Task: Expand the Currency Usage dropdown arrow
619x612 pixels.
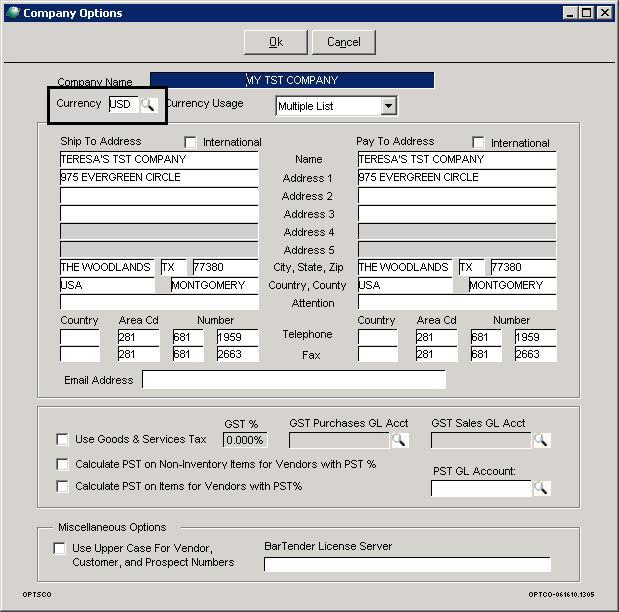Action: point(388,106)
